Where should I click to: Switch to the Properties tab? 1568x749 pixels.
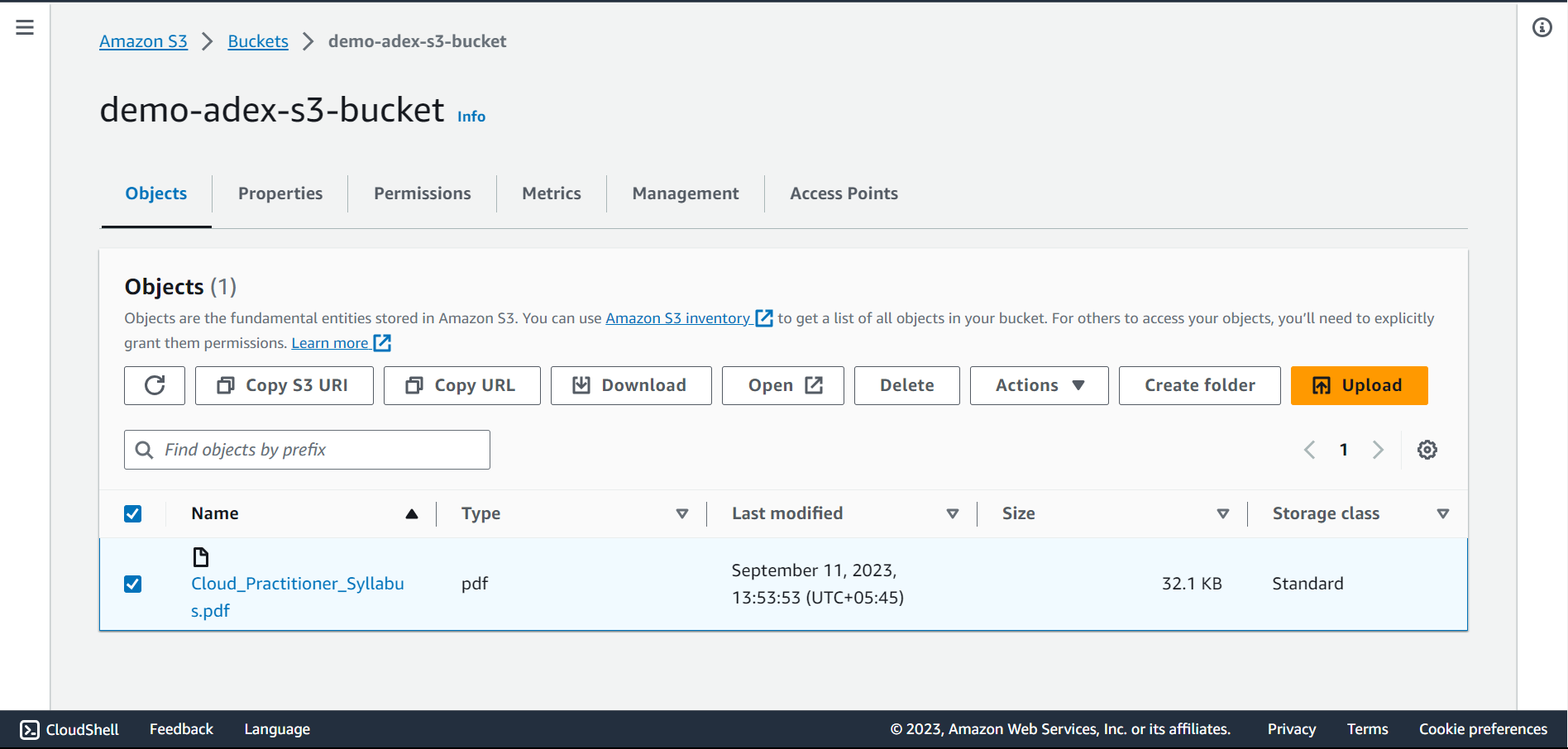[x=280, y=193]
